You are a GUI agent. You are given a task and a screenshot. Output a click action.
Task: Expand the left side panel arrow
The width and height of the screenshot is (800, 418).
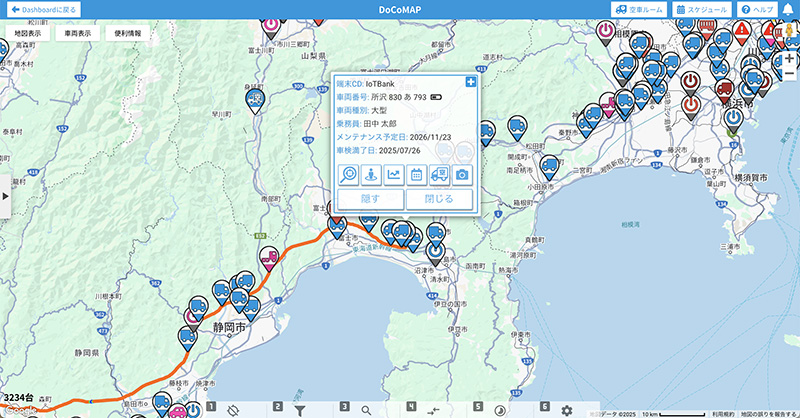5,196
